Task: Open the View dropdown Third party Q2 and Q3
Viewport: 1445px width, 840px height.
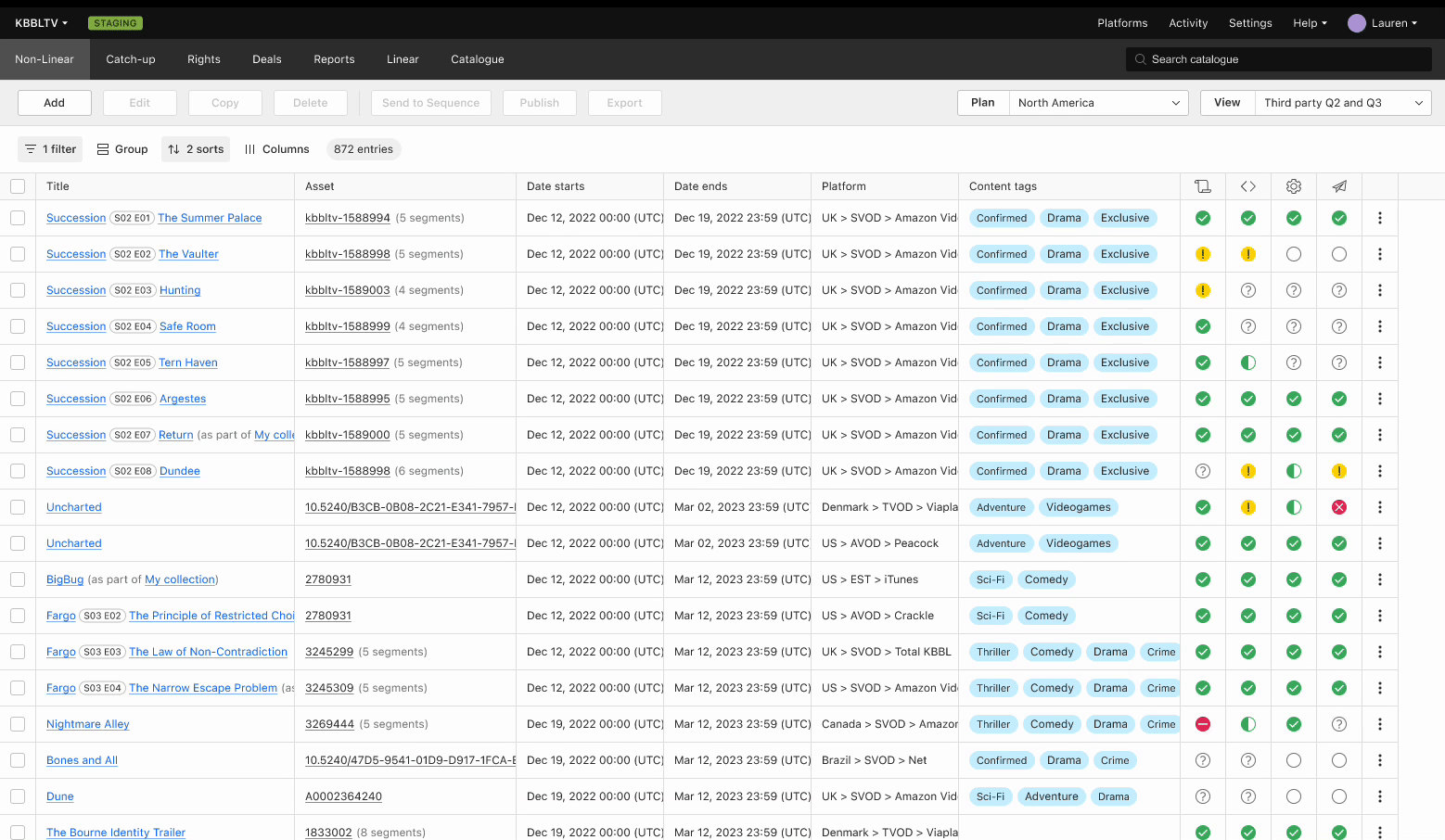Action: (x=1342, y=103)
